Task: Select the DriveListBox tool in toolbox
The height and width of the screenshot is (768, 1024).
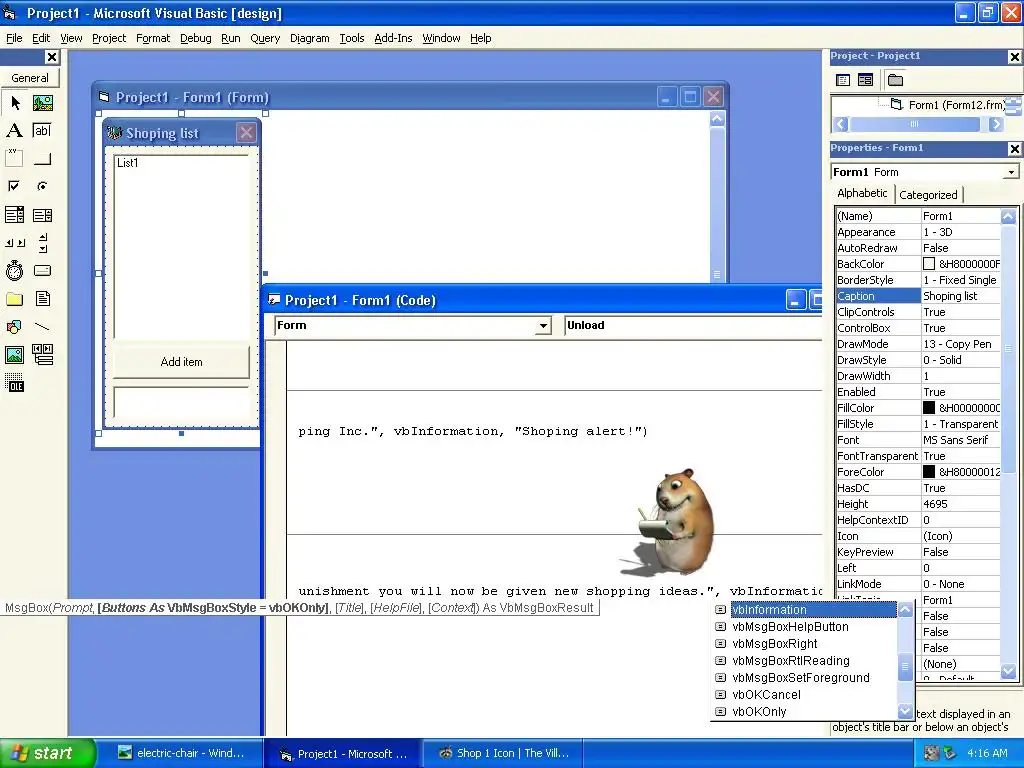Action: pyautogui.click(x=42, y=270)
